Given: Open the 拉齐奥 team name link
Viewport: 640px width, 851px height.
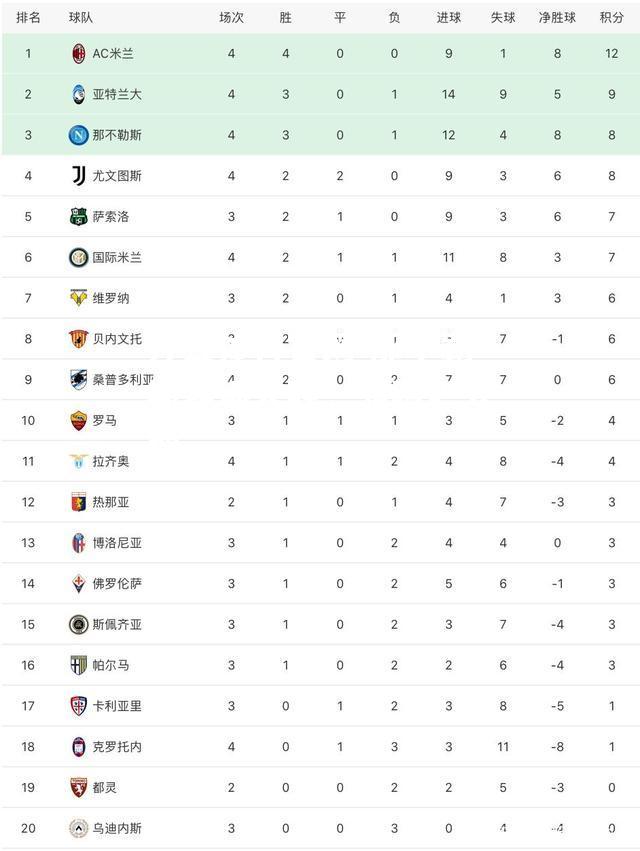Looking at the screenshot, I should [111, 461].
